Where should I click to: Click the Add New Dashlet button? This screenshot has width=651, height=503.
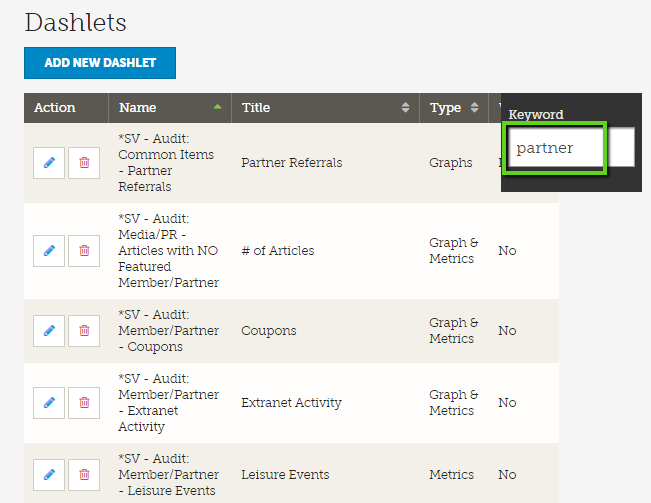click(x=100, y=63)
